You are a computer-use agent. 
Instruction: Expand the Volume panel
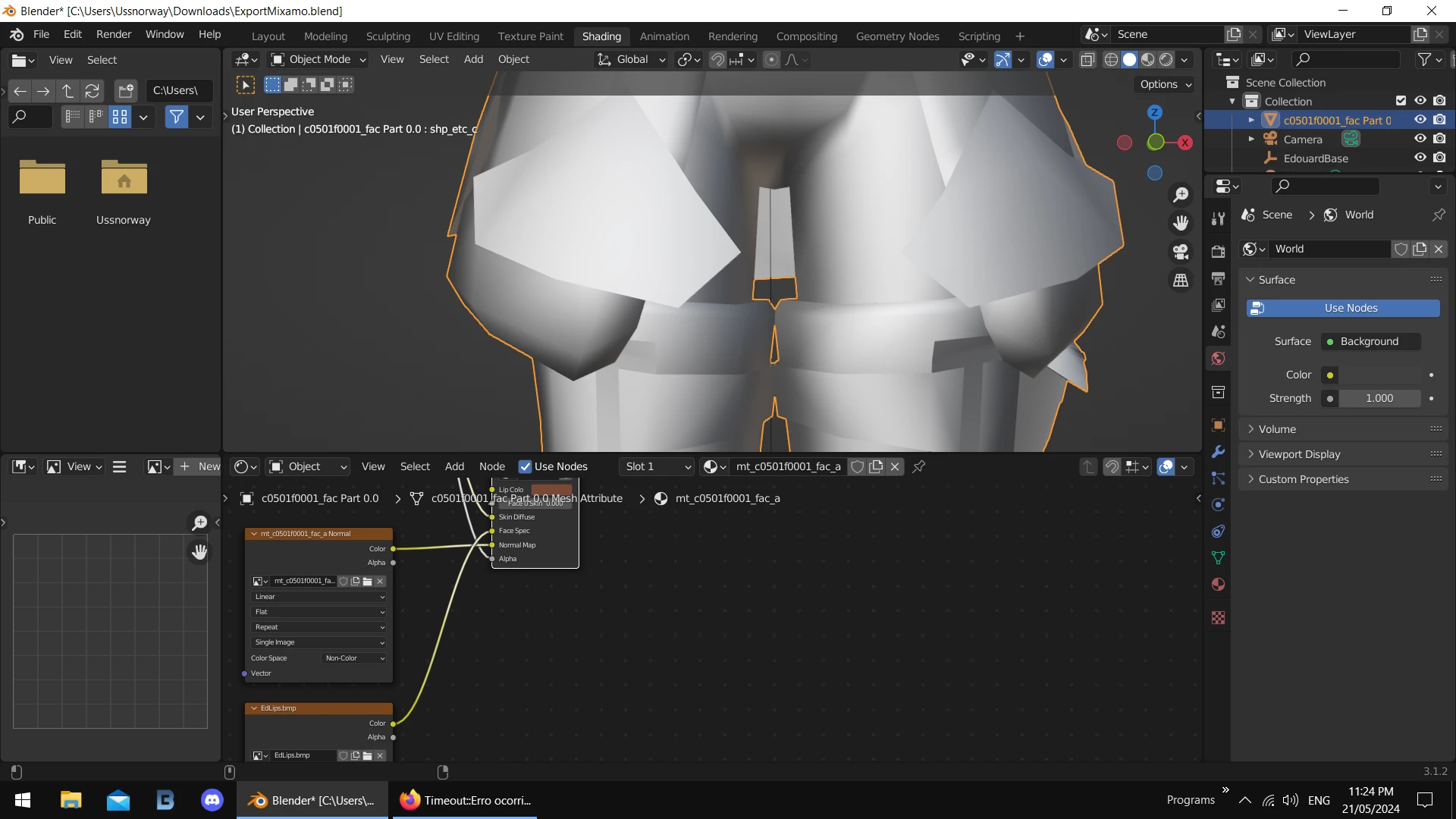click(x=1277, y=429)
